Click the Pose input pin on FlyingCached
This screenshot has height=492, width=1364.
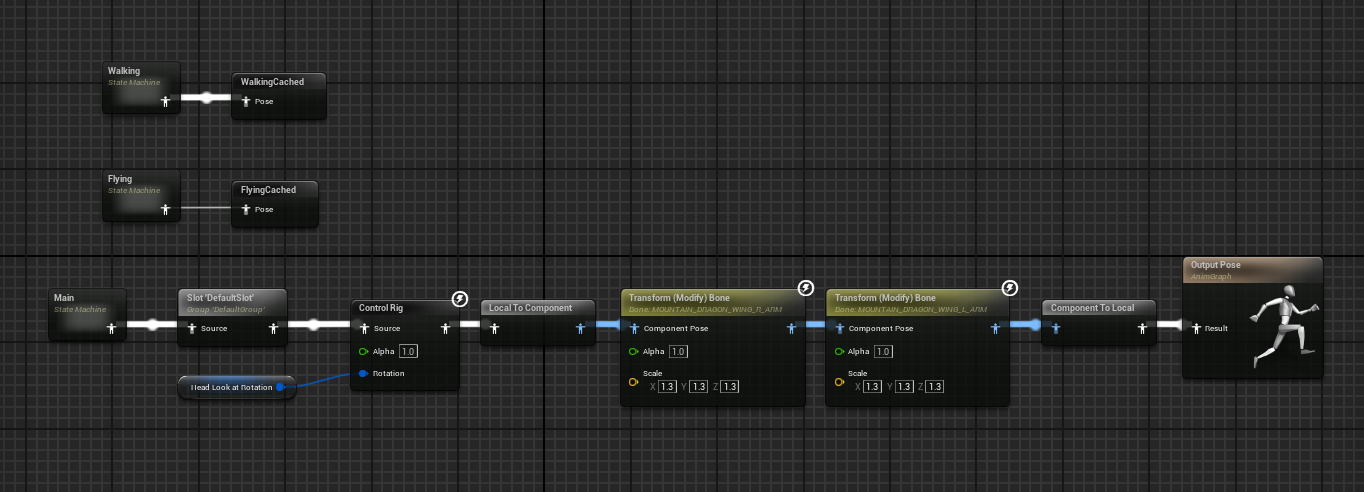click(x=246, y=210)
